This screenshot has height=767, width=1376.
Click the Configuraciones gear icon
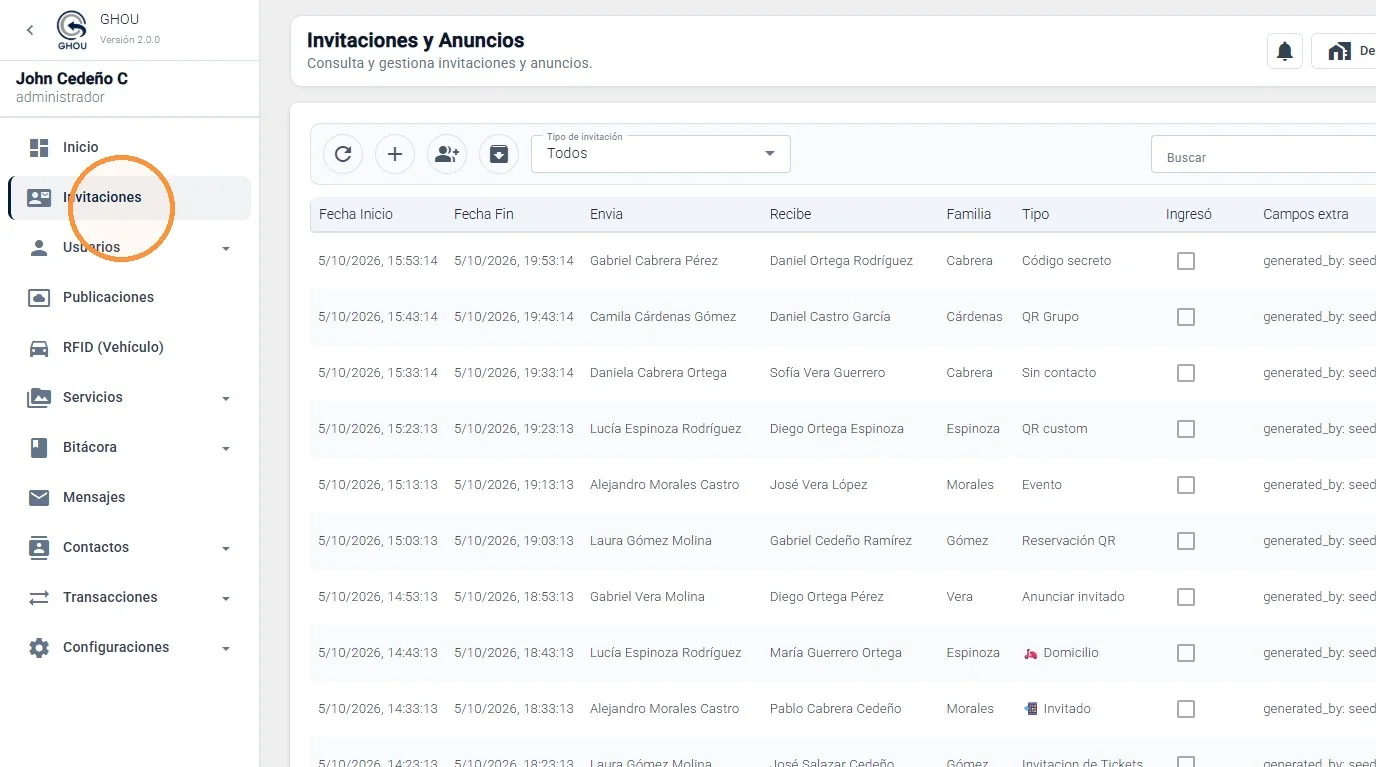(x=39, y=647)
